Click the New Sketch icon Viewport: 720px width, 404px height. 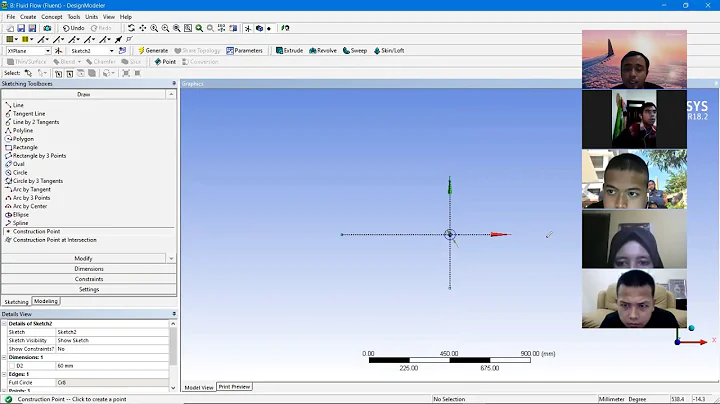click(x=122, y=50)
